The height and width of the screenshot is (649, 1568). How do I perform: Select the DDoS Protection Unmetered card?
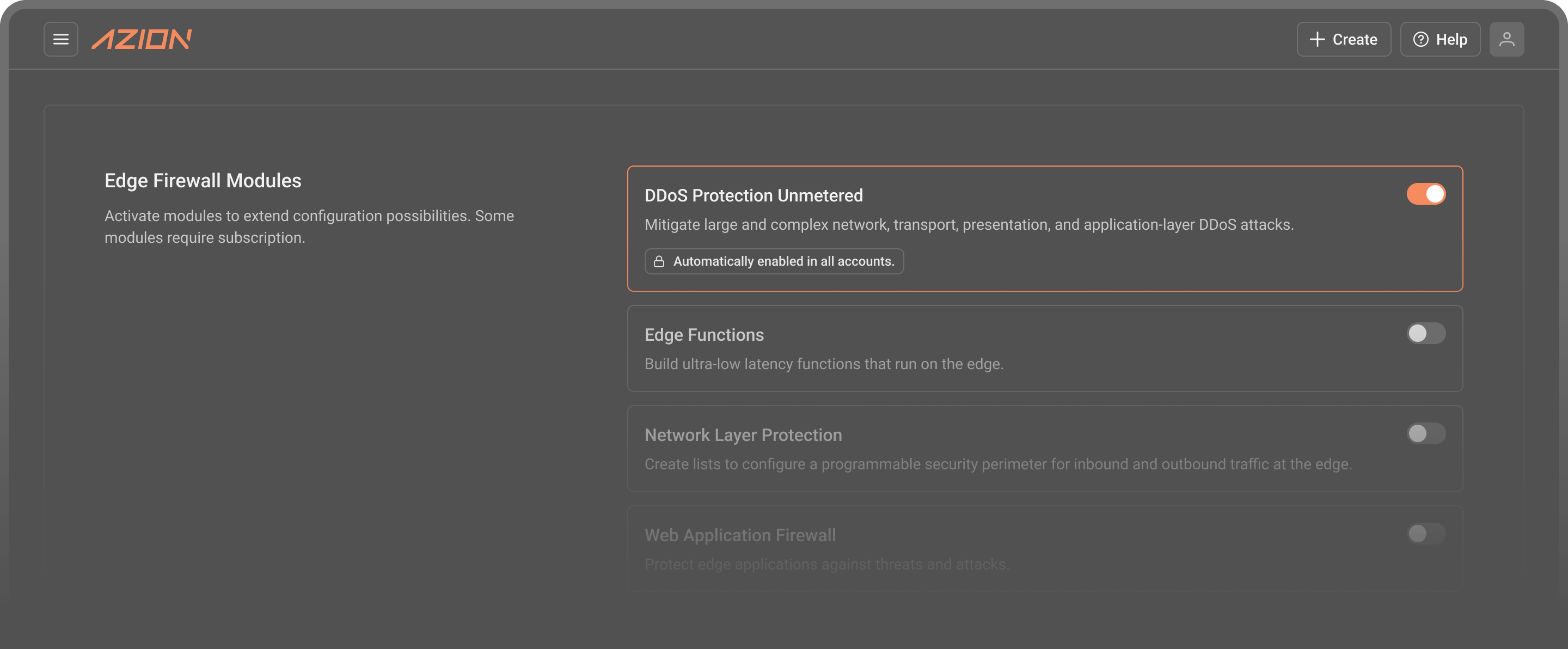point(1045,228)
